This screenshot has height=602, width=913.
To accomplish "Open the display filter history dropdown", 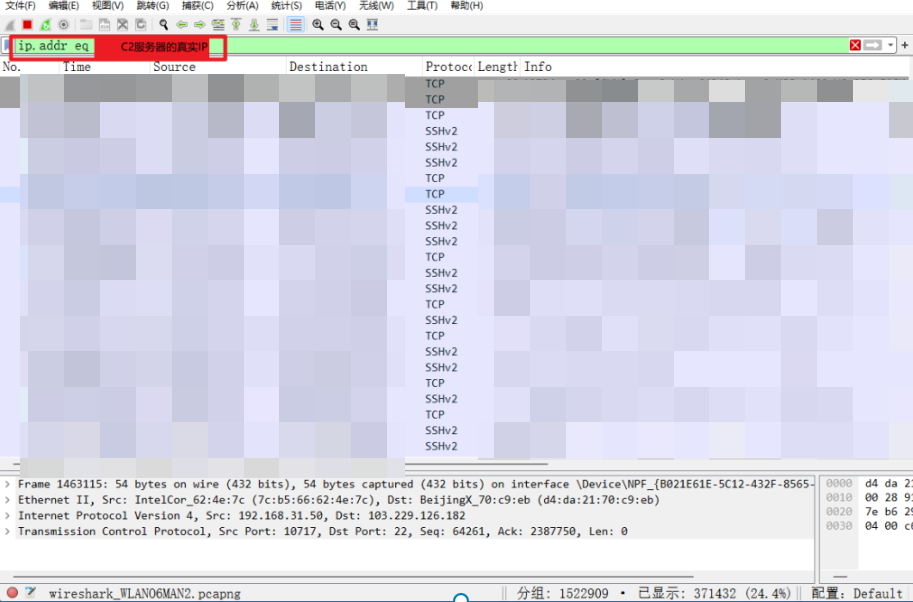I will tap(891, 46).
